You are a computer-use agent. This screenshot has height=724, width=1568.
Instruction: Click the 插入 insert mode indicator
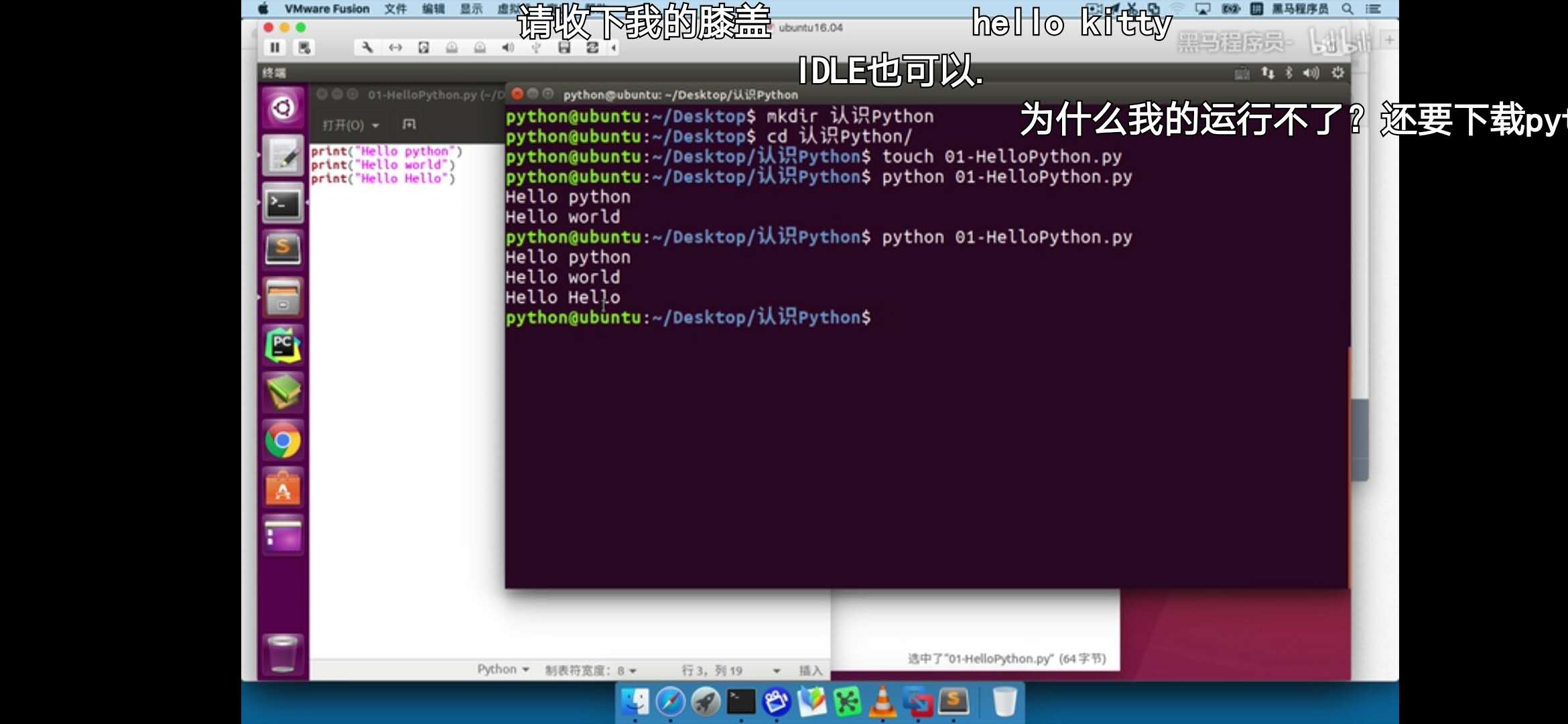click(810, 670)
